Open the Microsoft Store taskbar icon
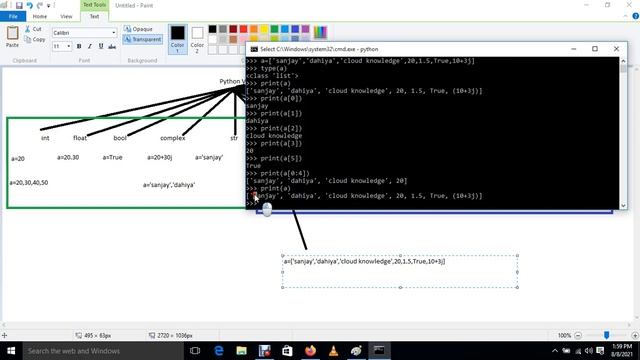 [287, 351]
